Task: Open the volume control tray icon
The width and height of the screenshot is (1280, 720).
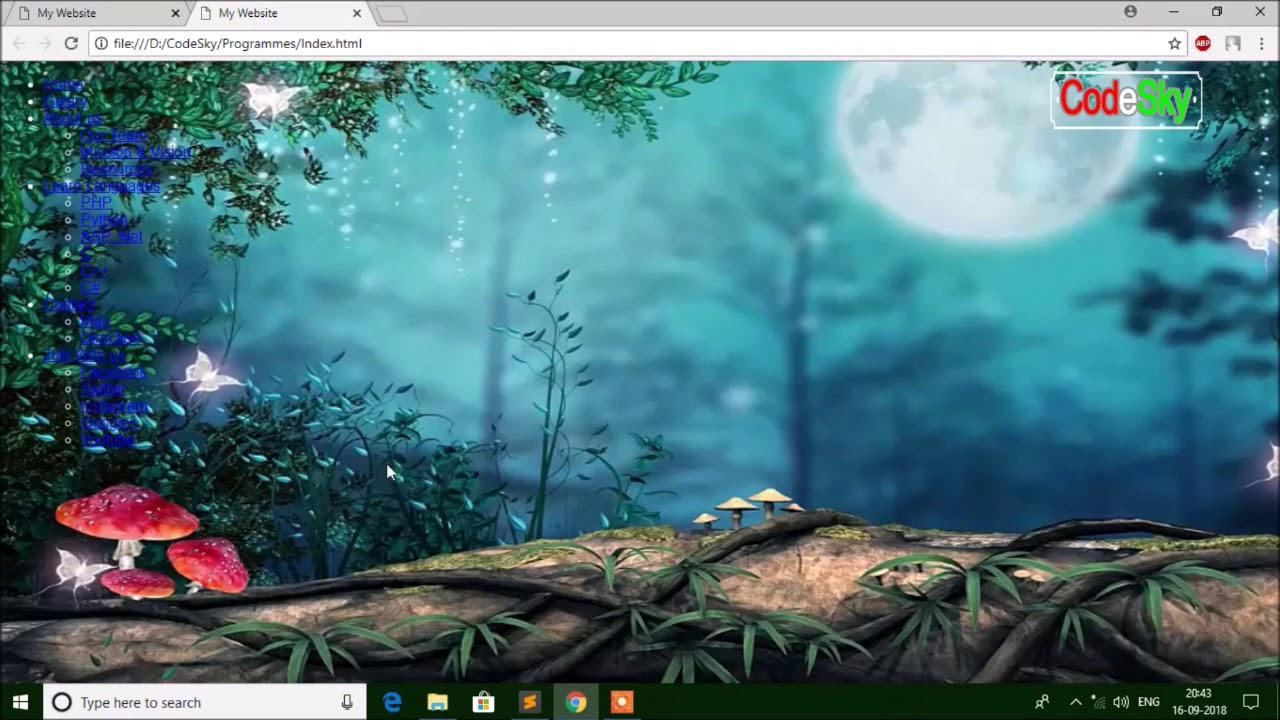Action: 1121,702
